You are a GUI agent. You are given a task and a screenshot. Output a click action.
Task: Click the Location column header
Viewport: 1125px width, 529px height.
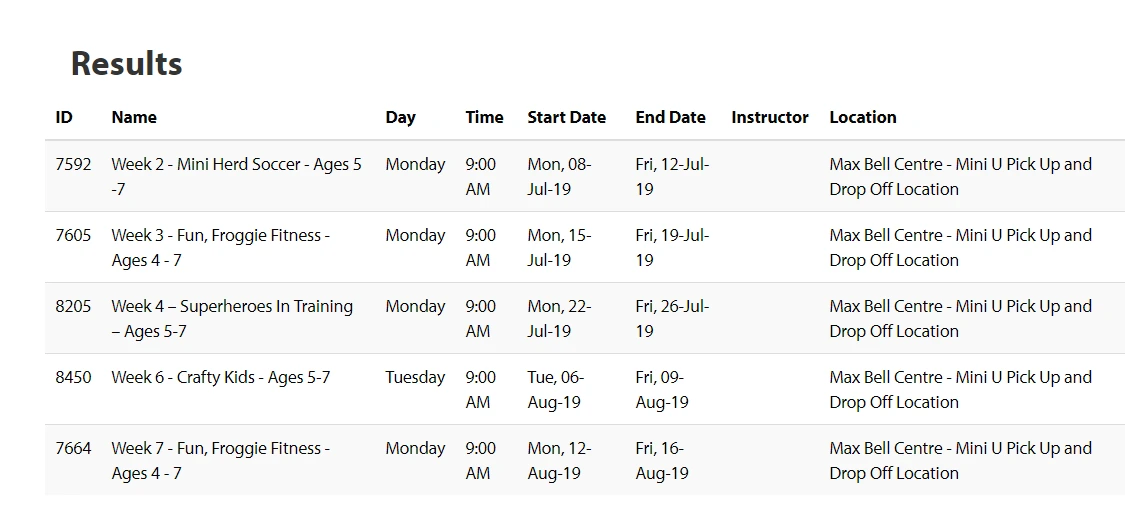[x=862, y=117]
